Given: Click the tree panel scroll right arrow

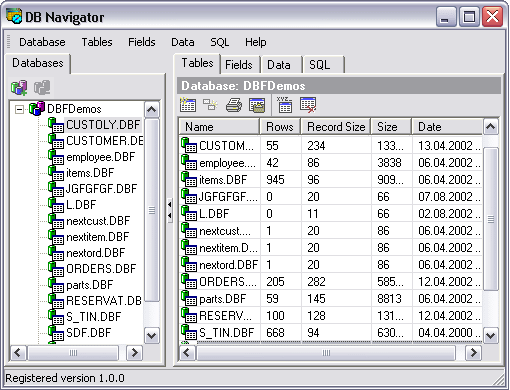Looking at the screenshot, I should click(x=134, y=352).
